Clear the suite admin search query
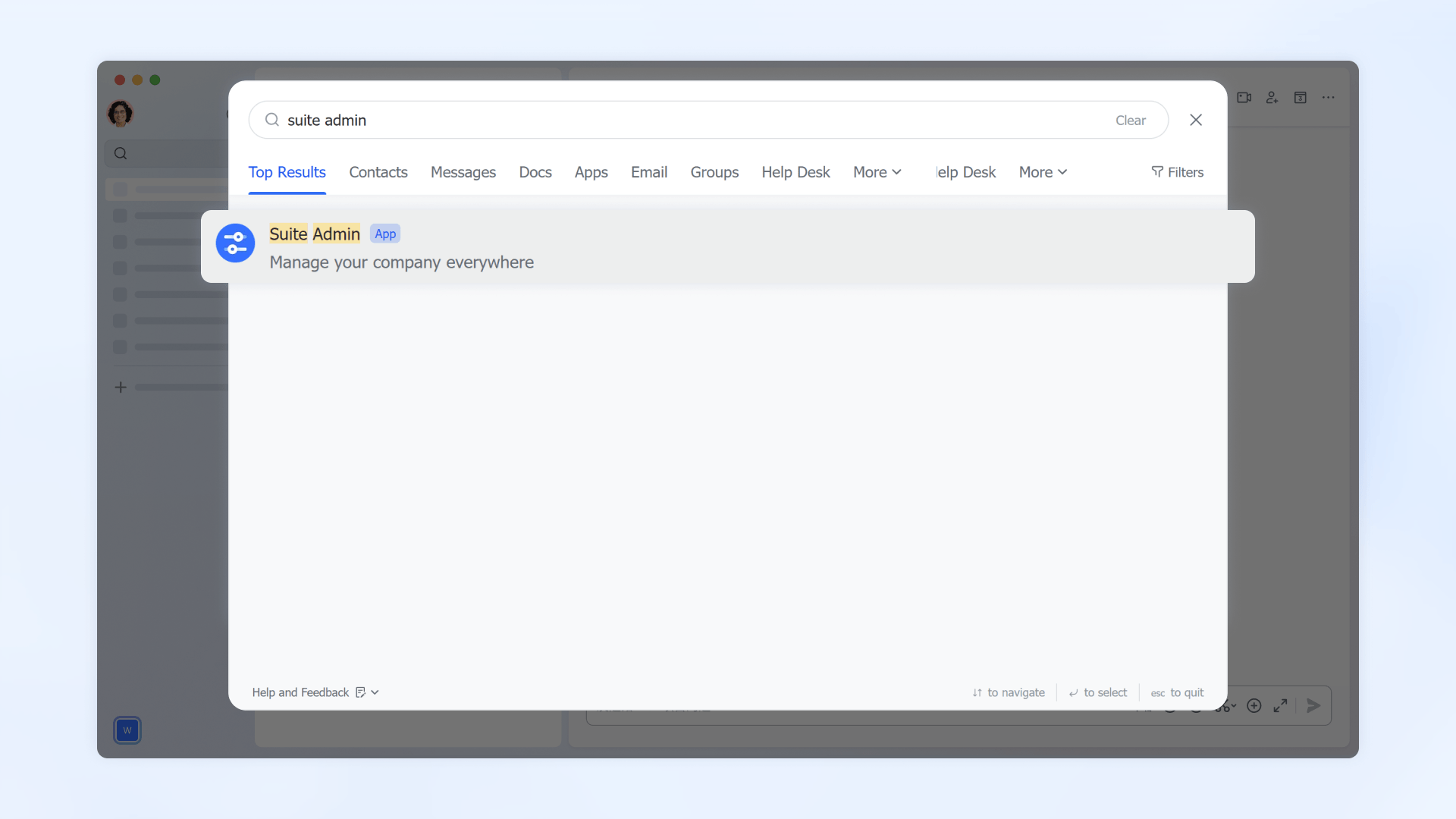Screen dimensions: 1456x819 point(1130,120)
